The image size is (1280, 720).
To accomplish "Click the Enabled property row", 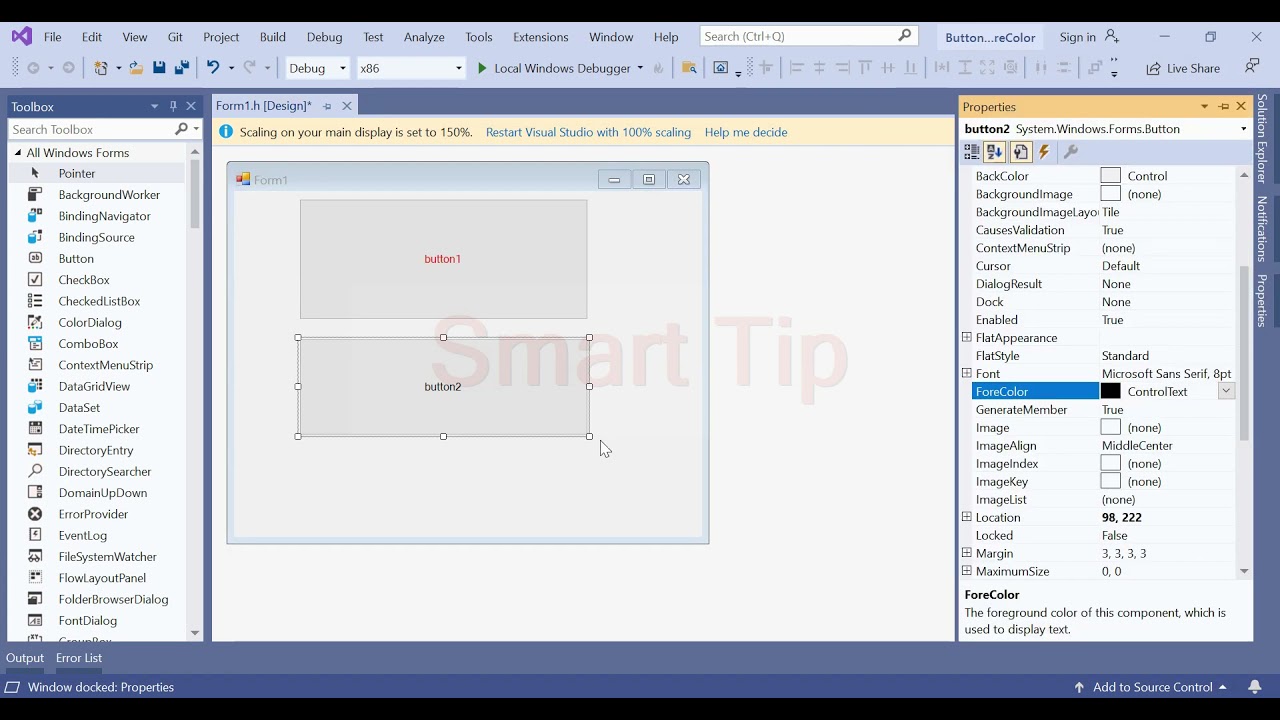I will [x=1104, y=320].
